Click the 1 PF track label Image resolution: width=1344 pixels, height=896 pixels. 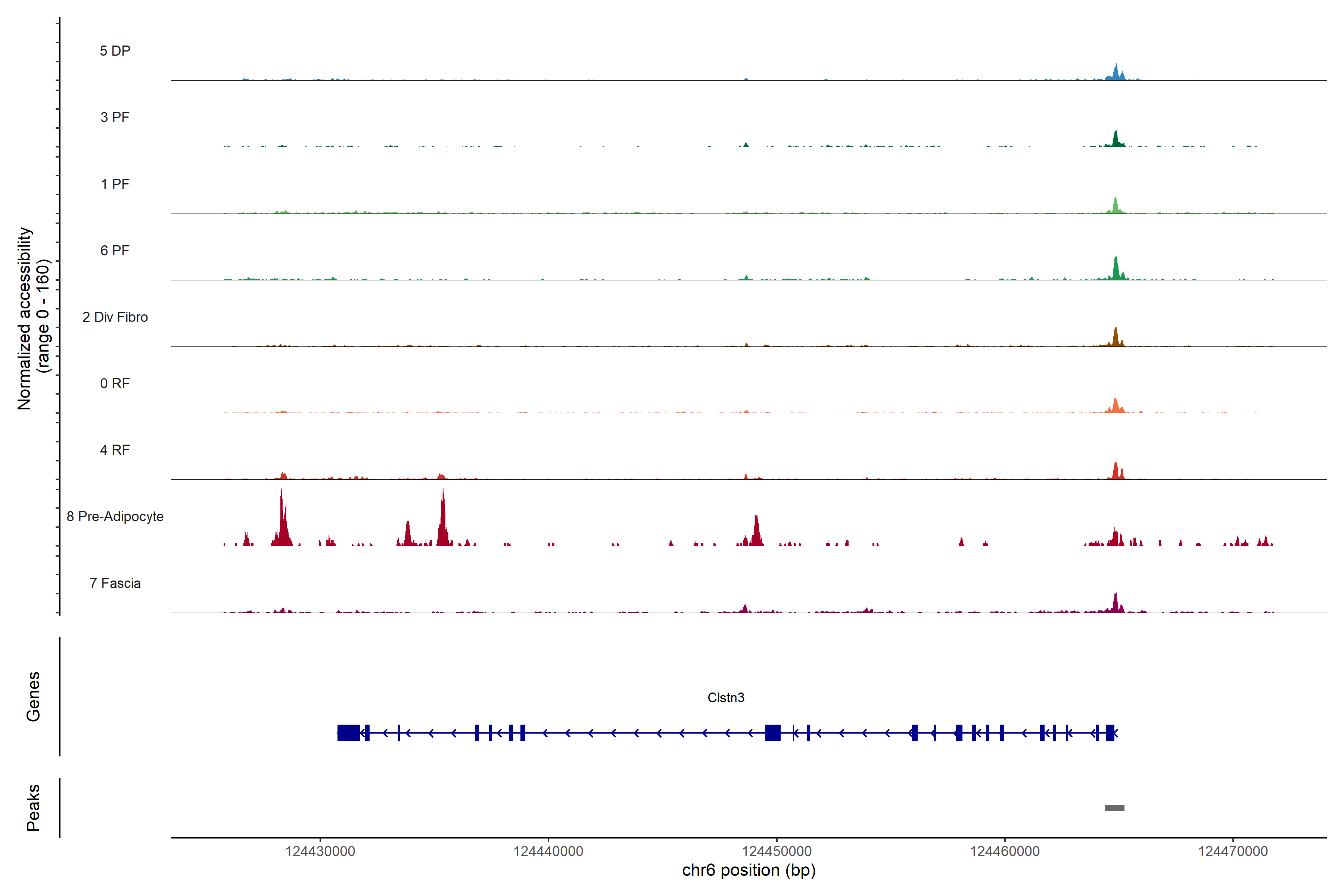(x=115, y=184)
